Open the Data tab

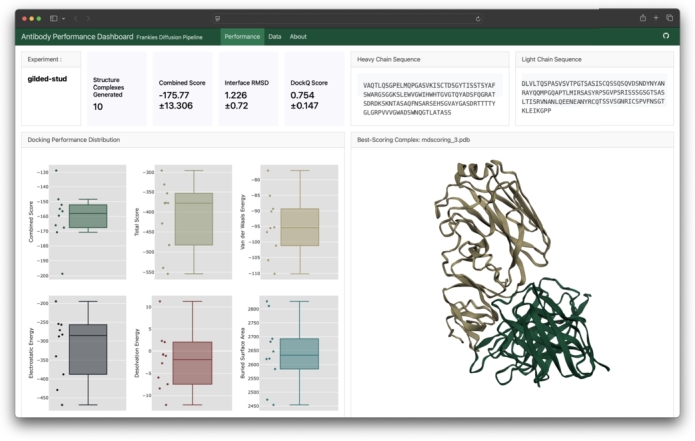pos(275,36)
